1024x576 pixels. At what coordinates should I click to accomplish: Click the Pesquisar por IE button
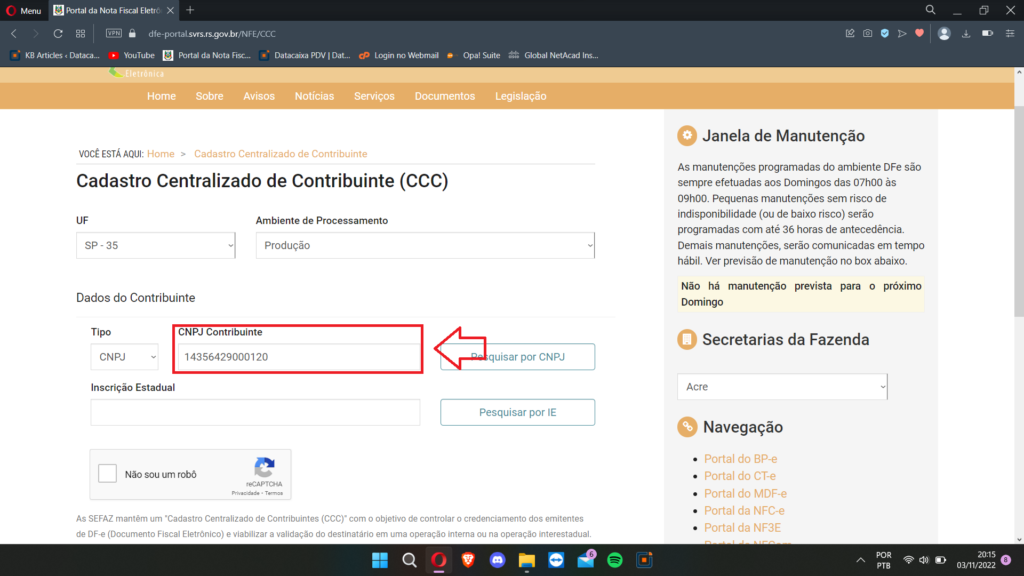[517, 413]
